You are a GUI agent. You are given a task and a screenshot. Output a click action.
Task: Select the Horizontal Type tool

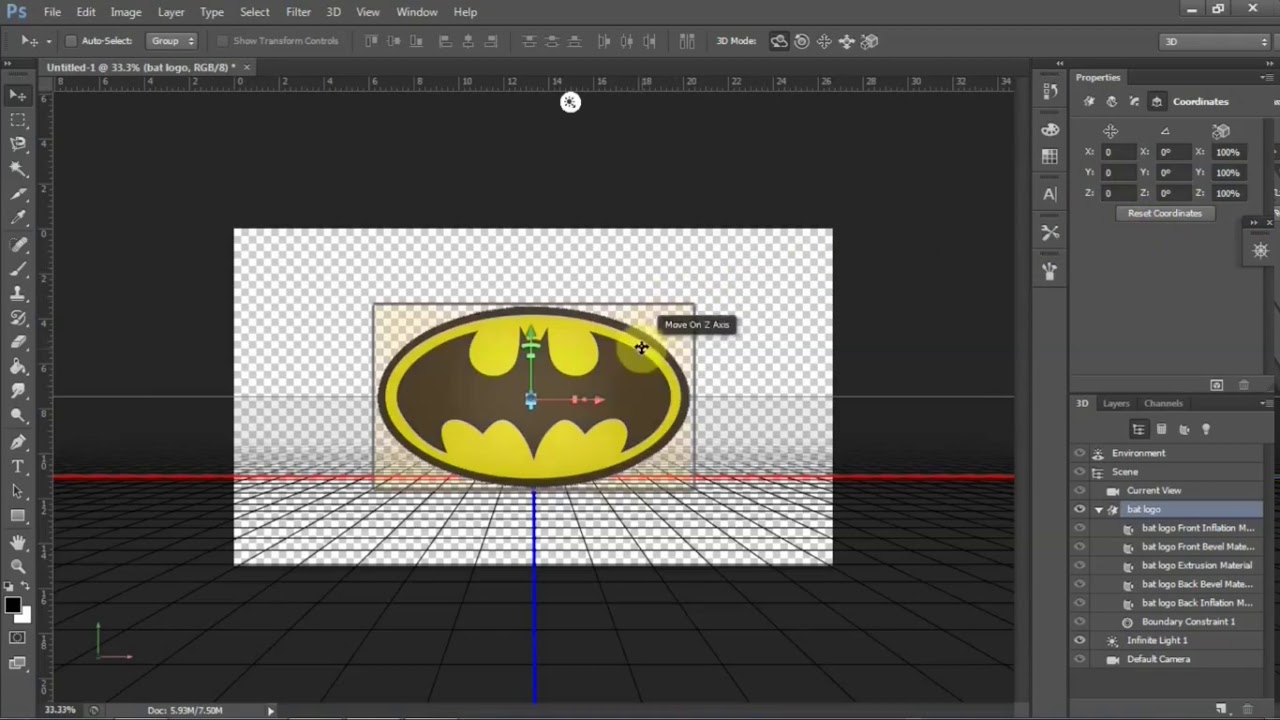click(18, 466)
